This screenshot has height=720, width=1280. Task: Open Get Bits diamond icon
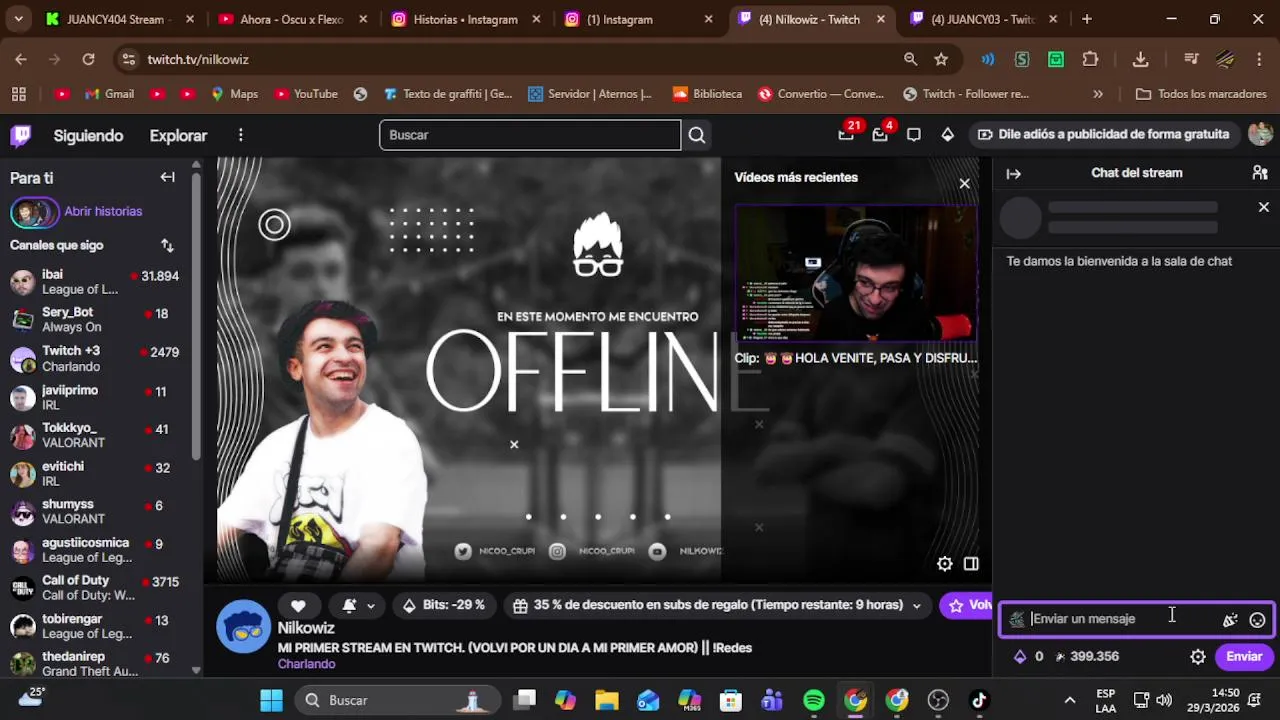coord(947,134)
